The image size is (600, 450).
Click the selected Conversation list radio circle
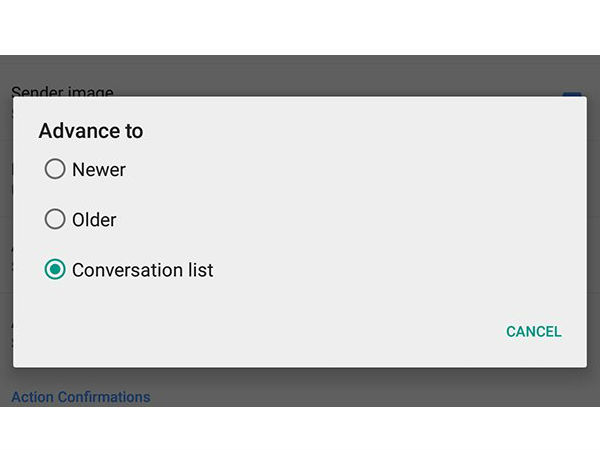point(55,270)
